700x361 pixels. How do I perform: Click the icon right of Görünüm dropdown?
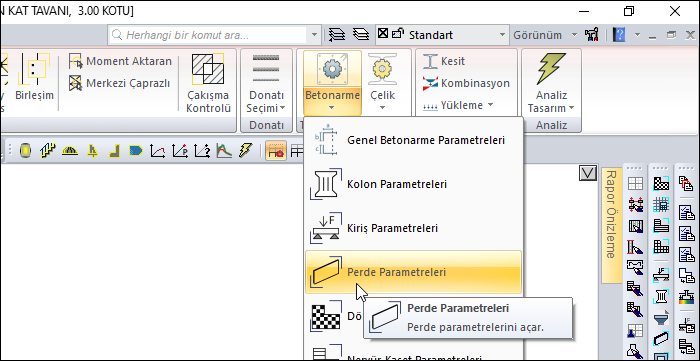[x=591, y=35]
